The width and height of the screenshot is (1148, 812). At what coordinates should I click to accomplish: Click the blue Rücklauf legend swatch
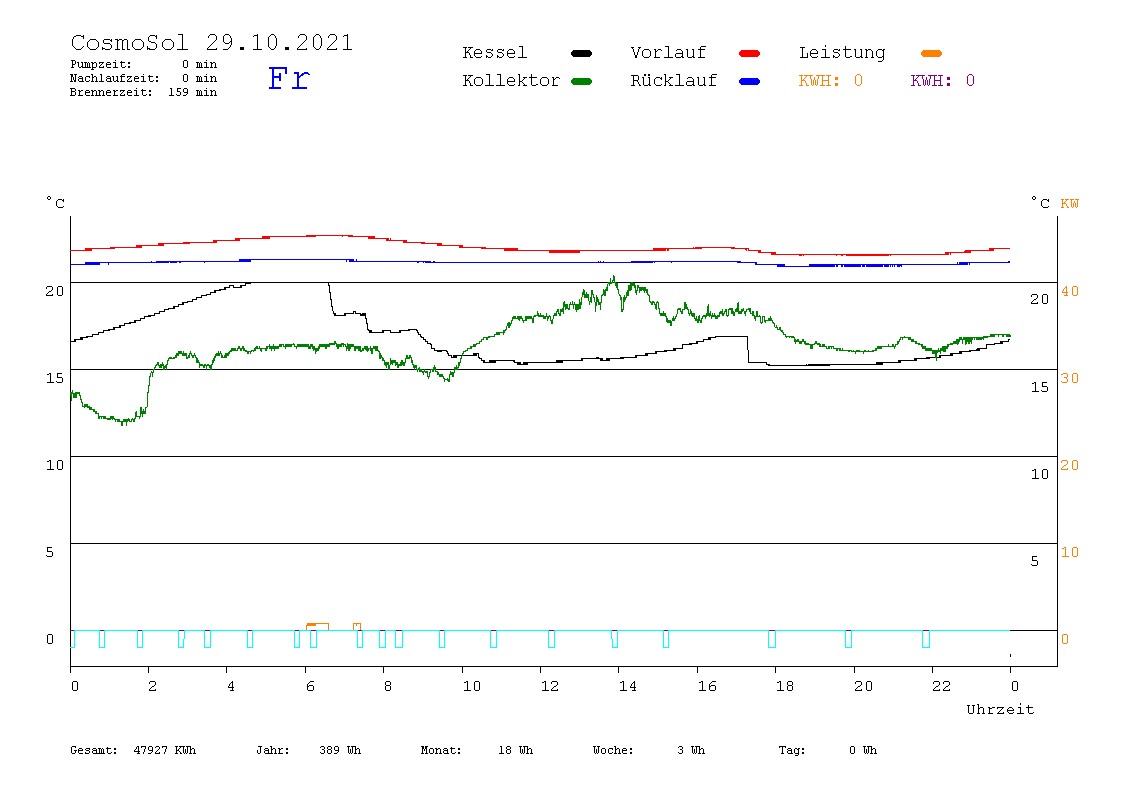750,81
